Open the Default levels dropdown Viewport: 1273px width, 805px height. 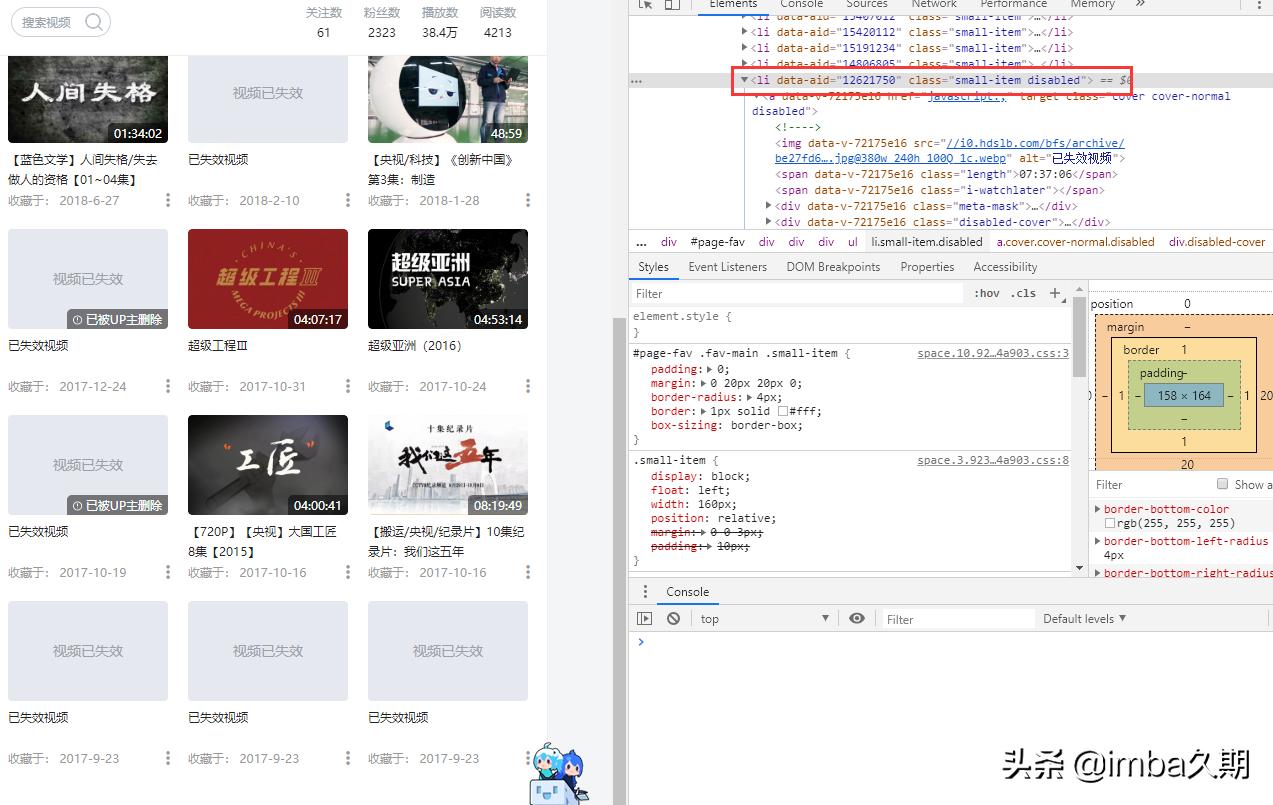point(1084,618)
